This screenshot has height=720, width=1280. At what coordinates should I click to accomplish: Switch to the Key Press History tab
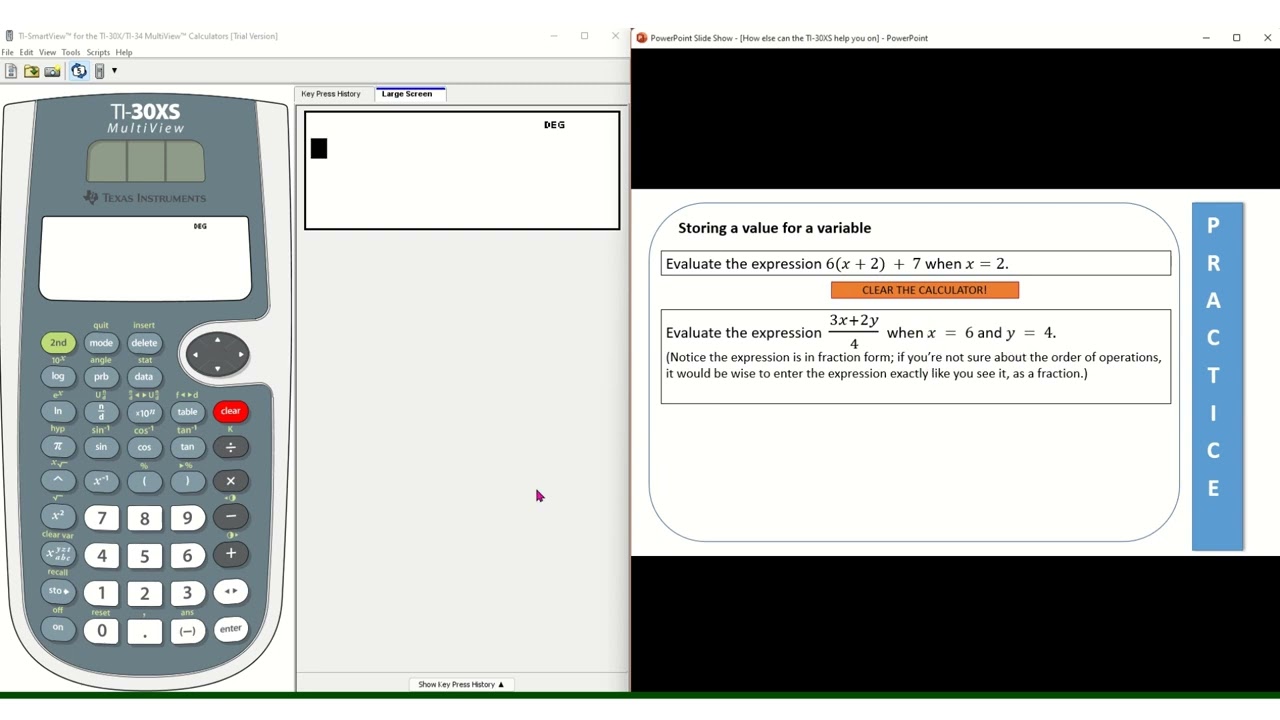331,94
